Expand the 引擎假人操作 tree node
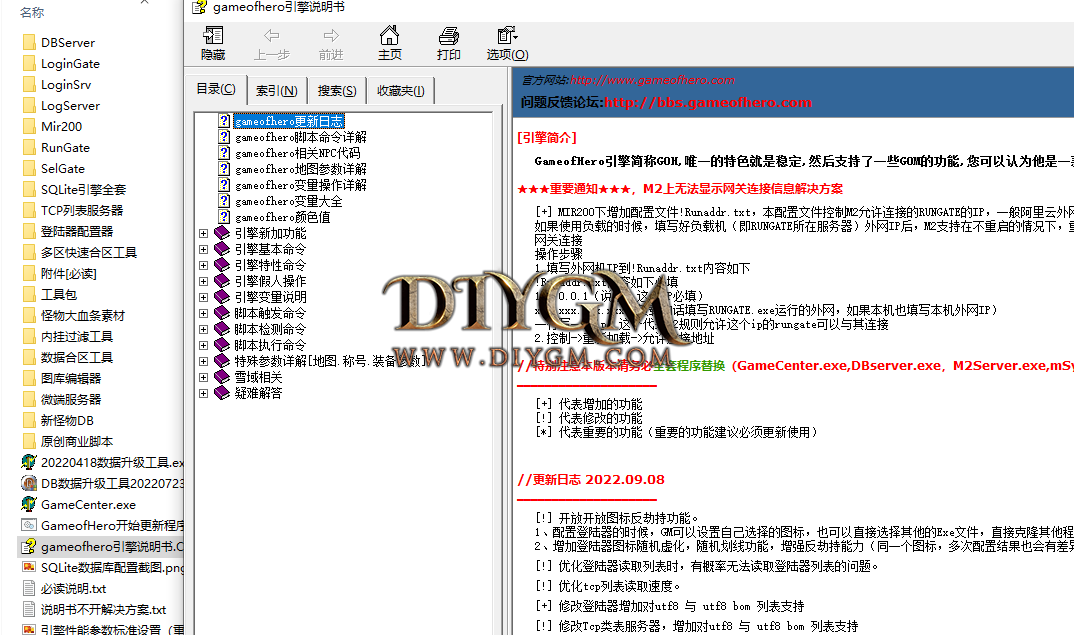 (203, 281)
